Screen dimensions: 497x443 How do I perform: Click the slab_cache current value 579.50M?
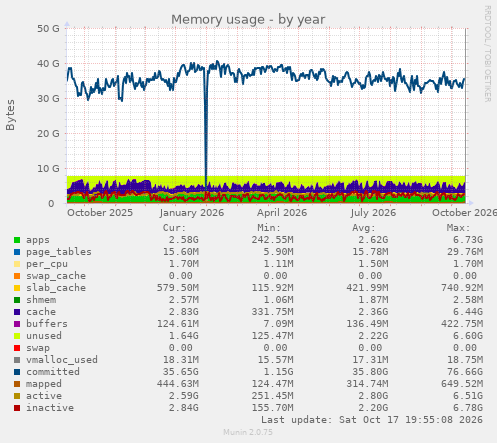tap(178, 288)
